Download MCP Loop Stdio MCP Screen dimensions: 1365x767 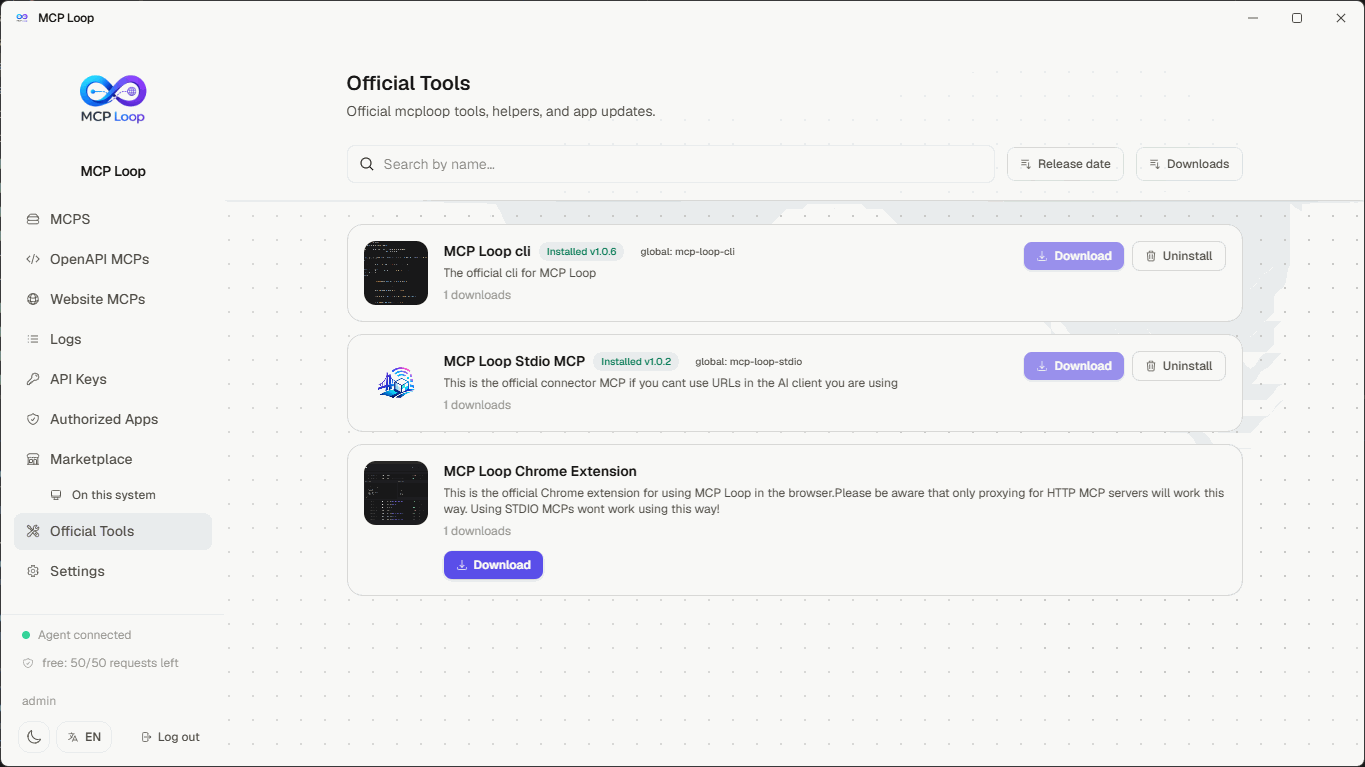click(1074, 366)
